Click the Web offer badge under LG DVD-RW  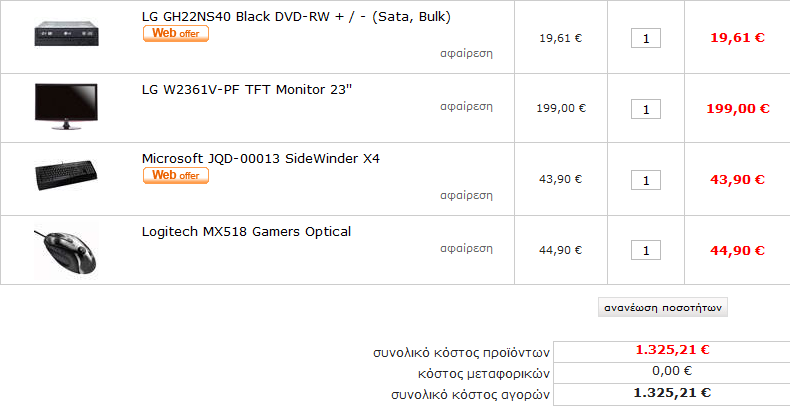click(176, 34)
